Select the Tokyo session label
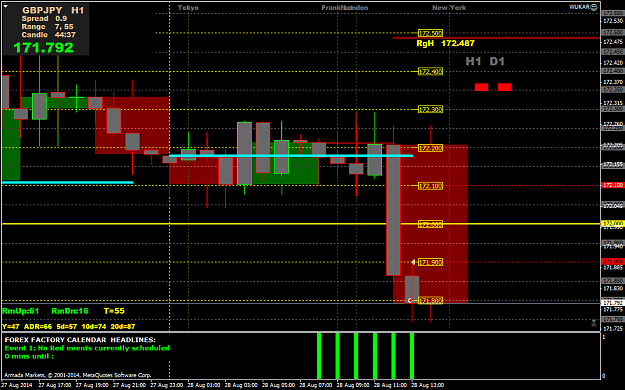 pos(188,8)
